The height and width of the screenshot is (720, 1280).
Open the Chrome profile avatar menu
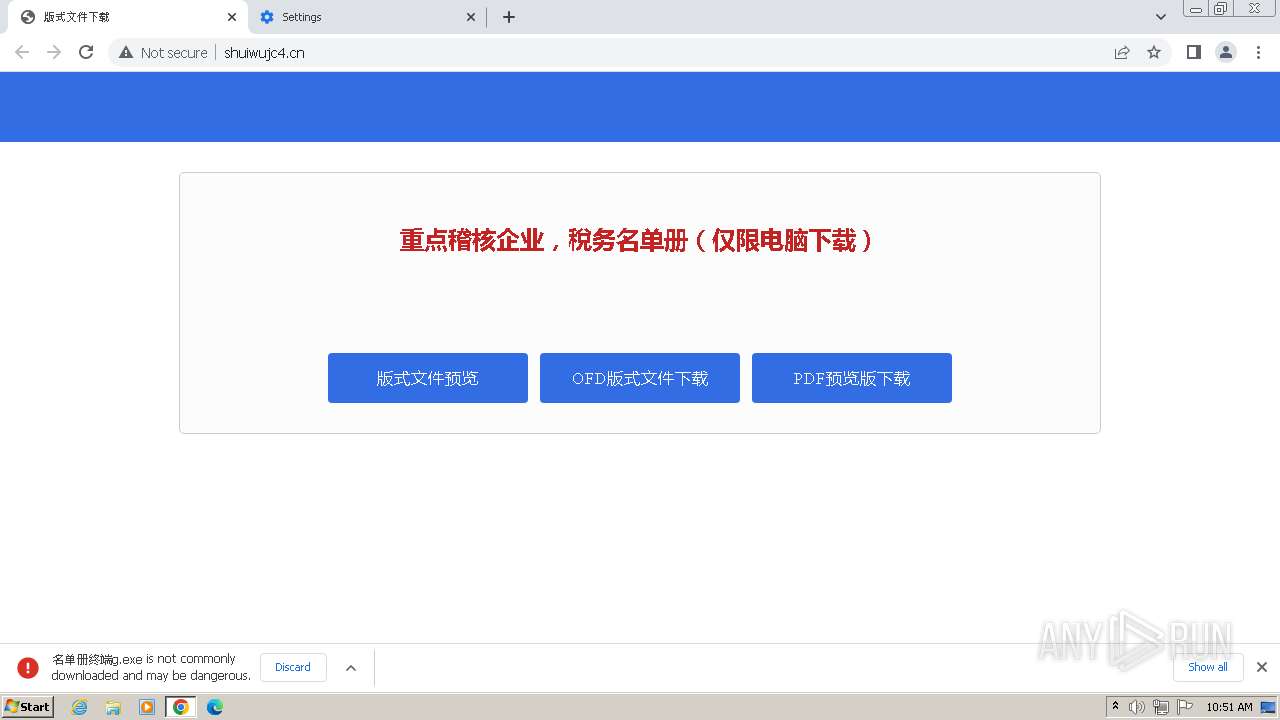point(1225,52)
